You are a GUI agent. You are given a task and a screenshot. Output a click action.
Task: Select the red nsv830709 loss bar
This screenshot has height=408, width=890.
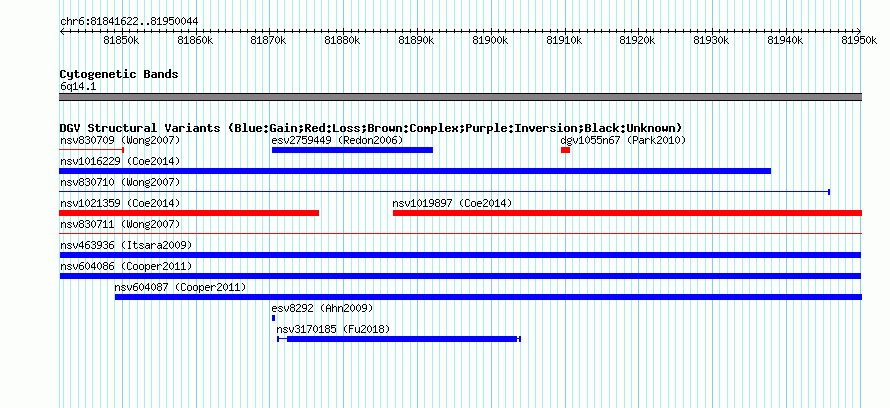[x=92, y=150]
